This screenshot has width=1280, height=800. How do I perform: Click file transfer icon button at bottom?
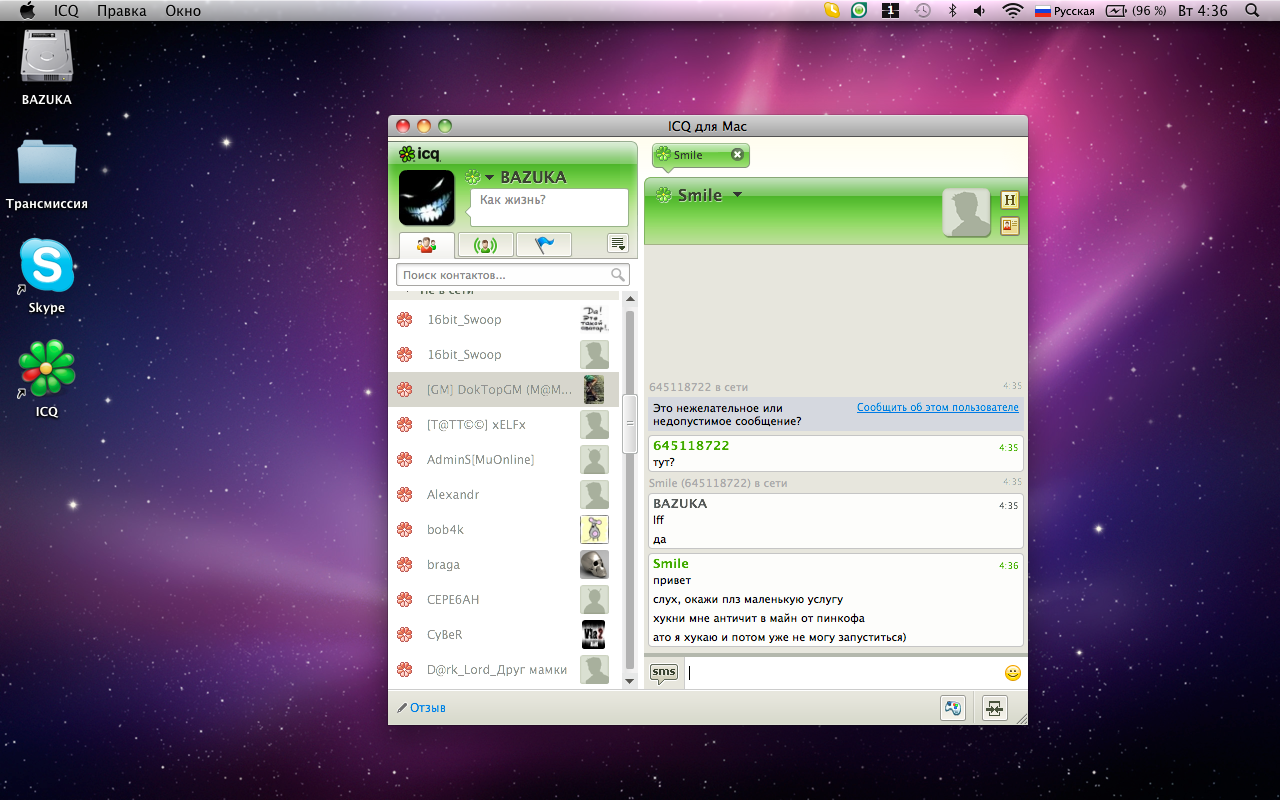pyautogui.click(x=994, y=708)
